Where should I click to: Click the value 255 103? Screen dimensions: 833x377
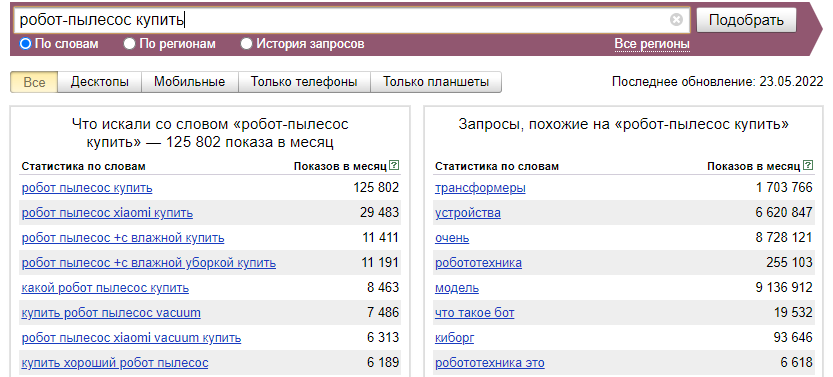[x=789, y=263]
